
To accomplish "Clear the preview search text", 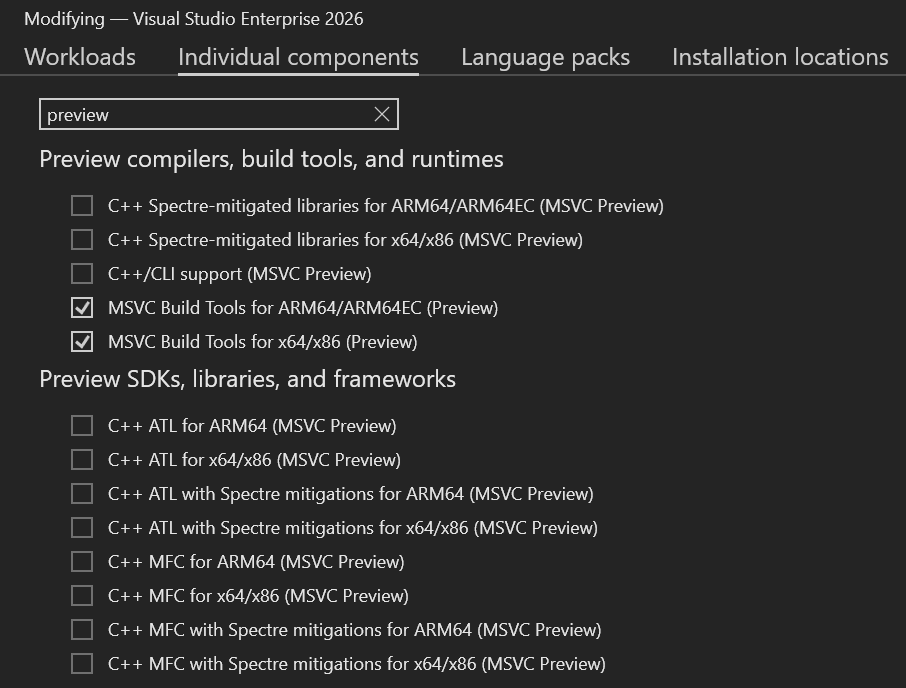I will tap(381, 114).
